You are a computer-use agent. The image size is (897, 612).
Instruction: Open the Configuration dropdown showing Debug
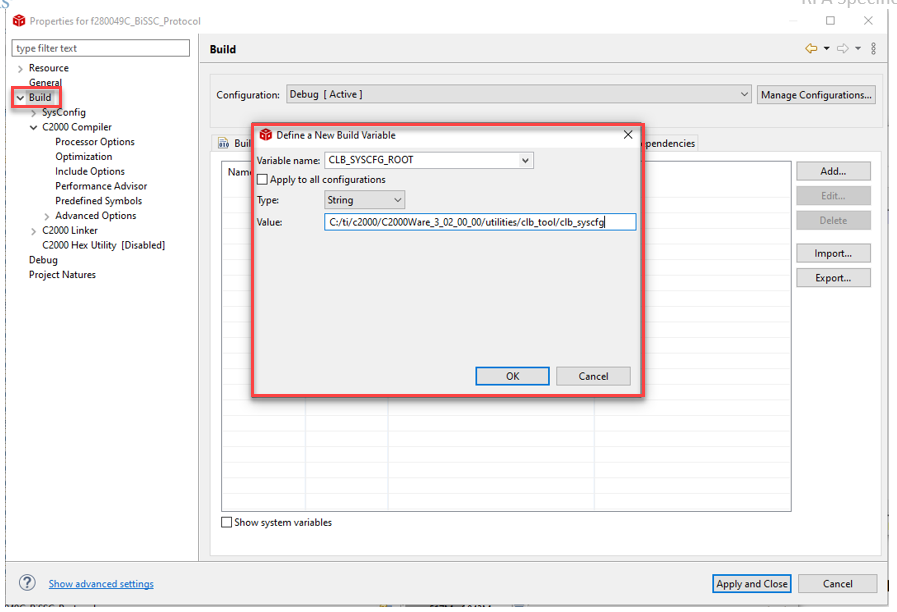[x=743, y=94]
